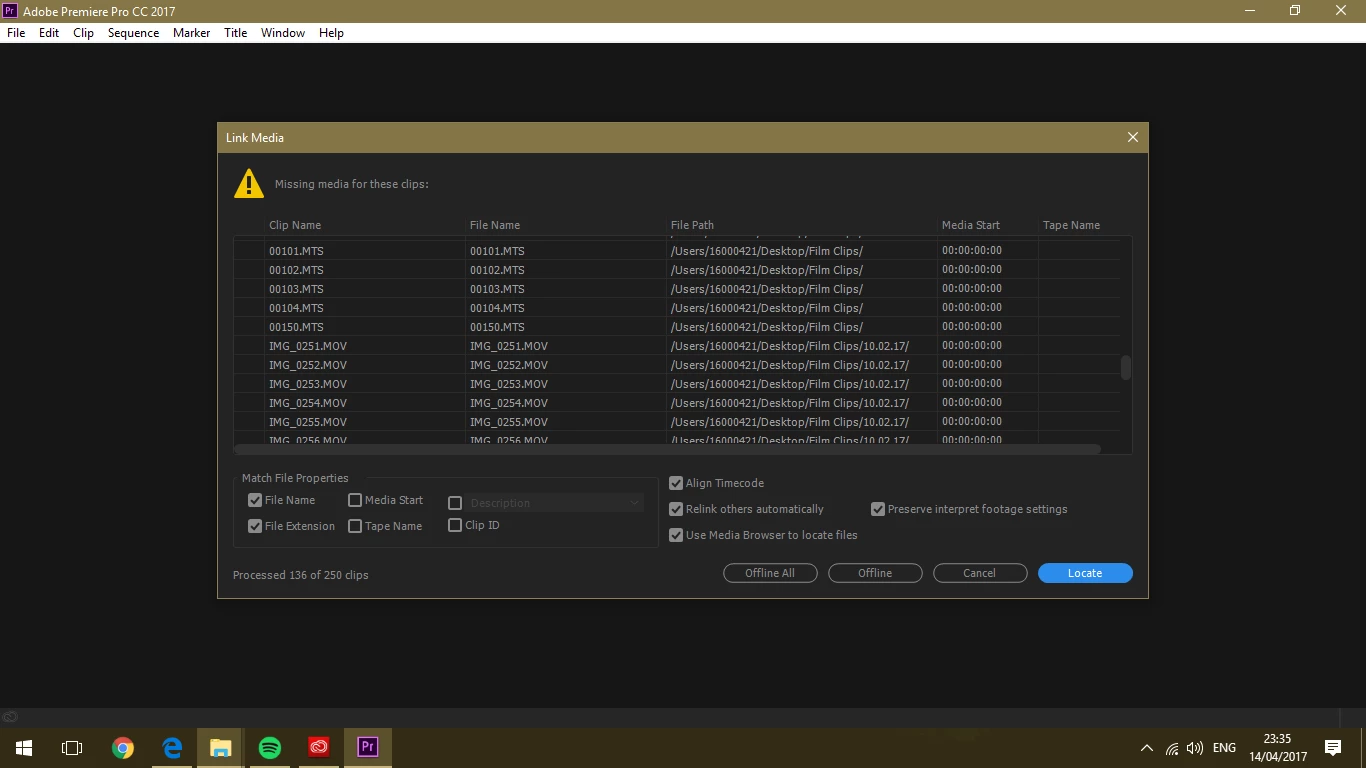Screen dimensions: 1366x768
Task: Enable the Description match checkbox
Action: point(455,503)
